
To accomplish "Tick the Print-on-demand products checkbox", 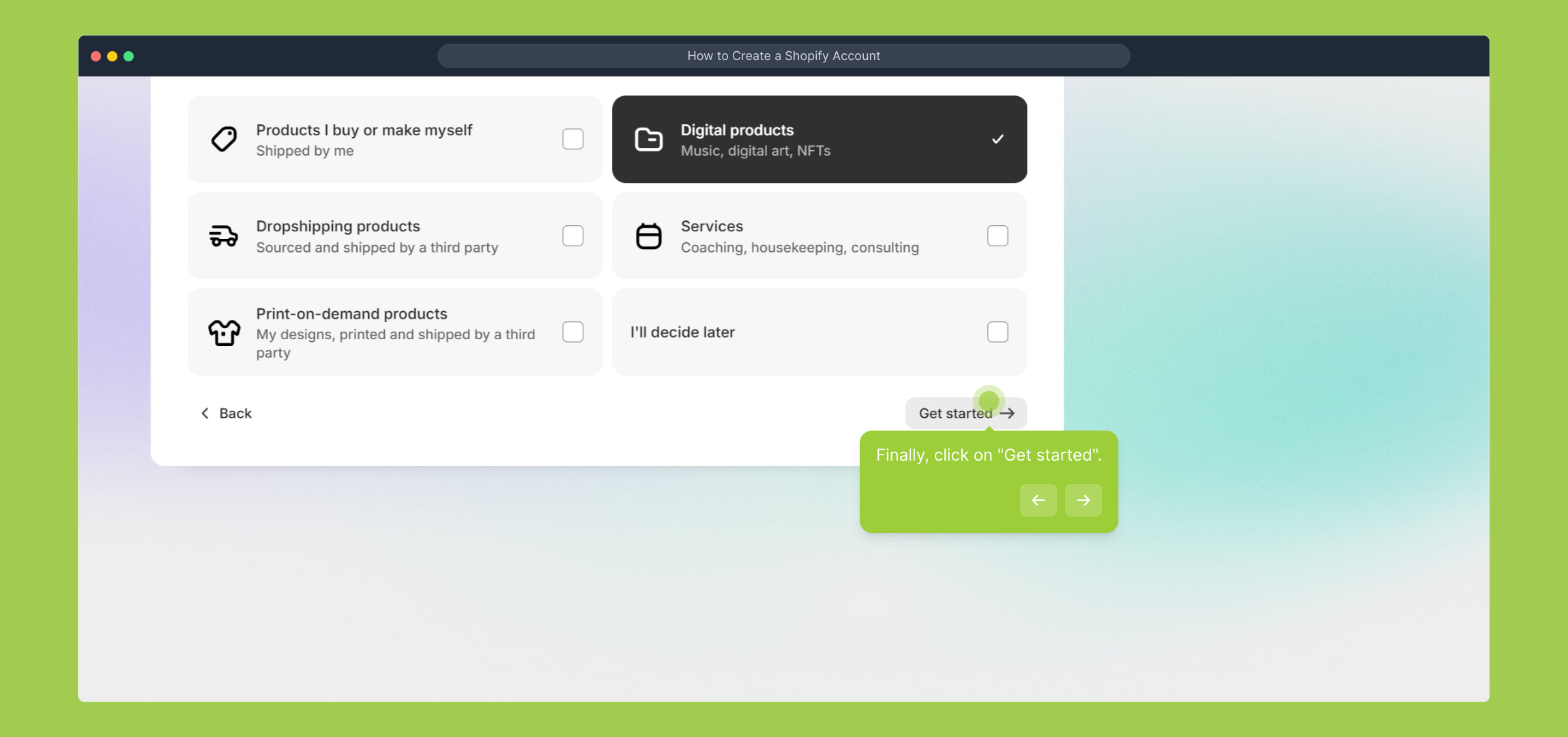I will click(x=572, y=332).
